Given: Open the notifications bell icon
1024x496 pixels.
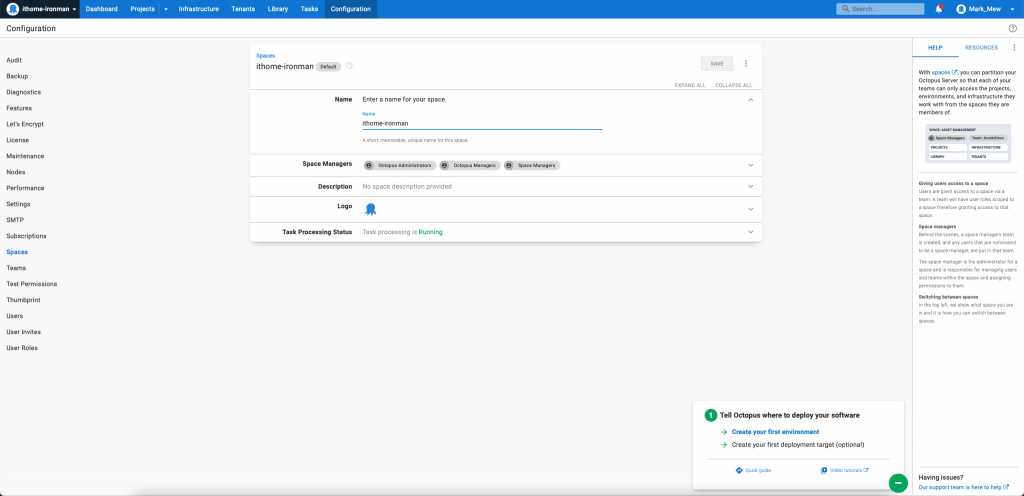Looking at the screenshot, I should (938, 9).
